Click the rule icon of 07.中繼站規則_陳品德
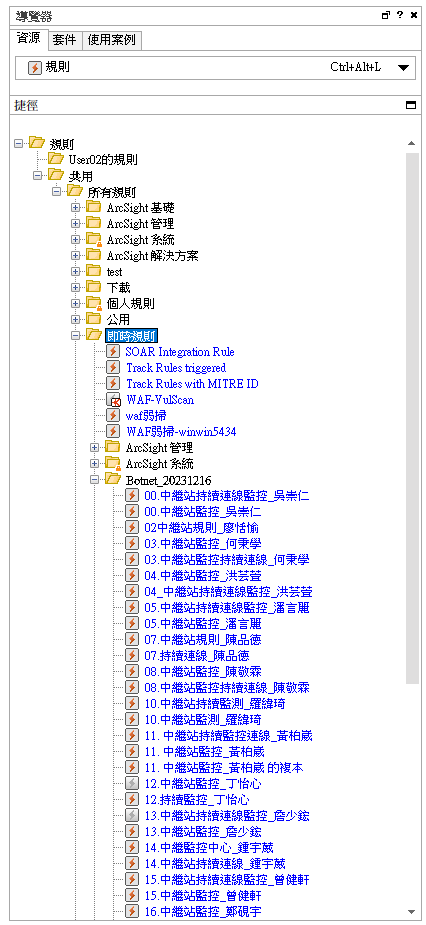This screenshot has height=925, width=426. tap(132, 639)
